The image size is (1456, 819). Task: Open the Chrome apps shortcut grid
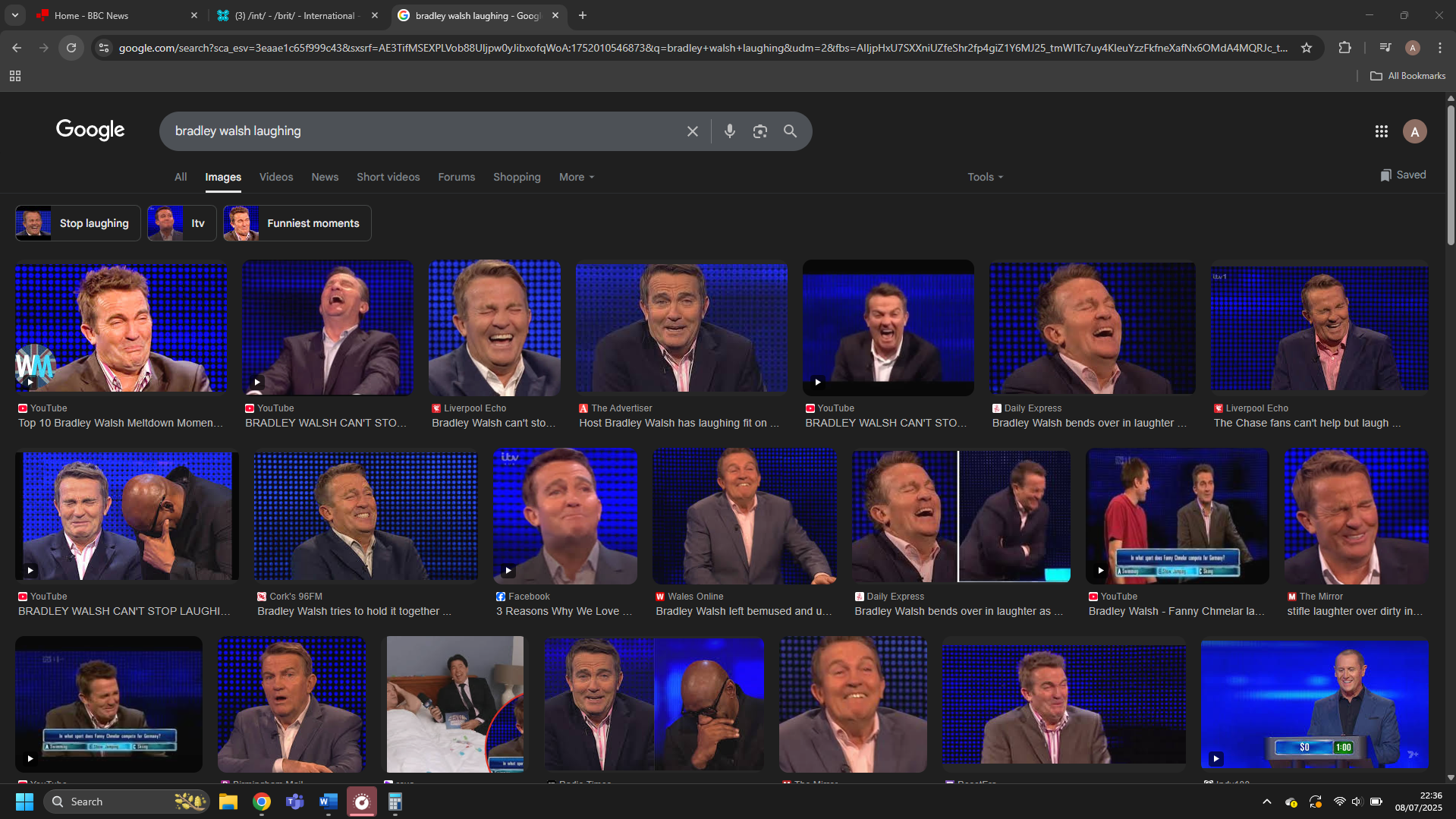15,76
